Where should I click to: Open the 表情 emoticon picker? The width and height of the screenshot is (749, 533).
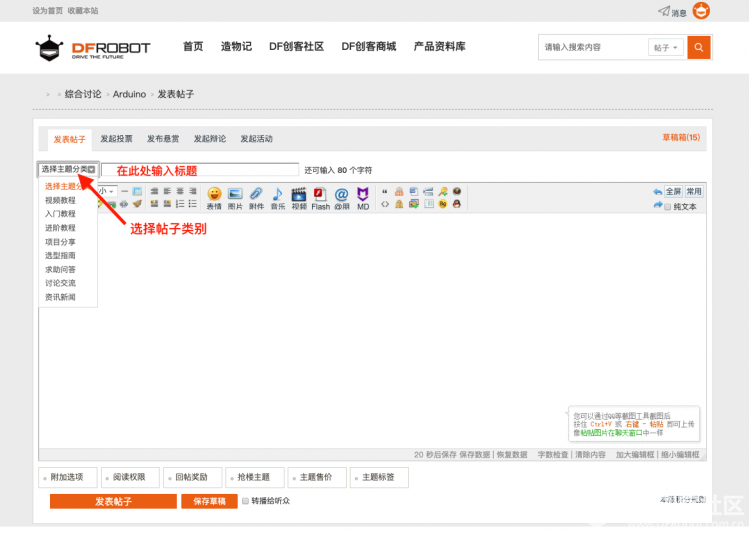click(214, 198)
